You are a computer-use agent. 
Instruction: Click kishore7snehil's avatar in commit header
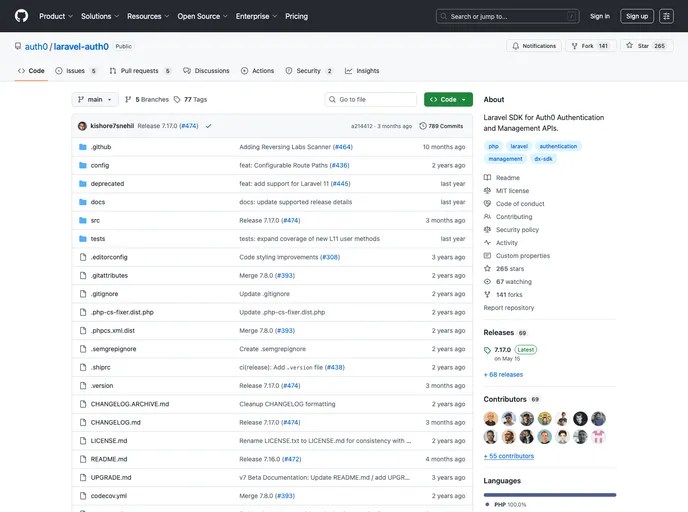82,126
